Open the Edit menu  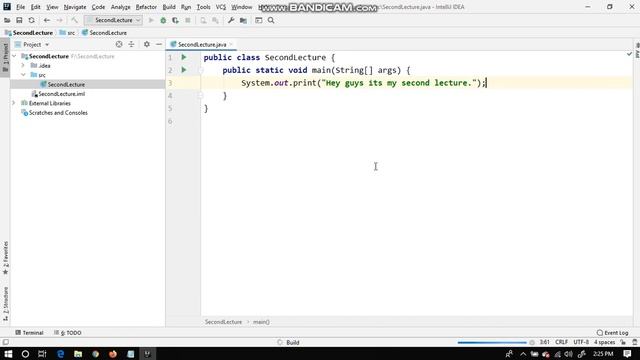click(36, 7)
